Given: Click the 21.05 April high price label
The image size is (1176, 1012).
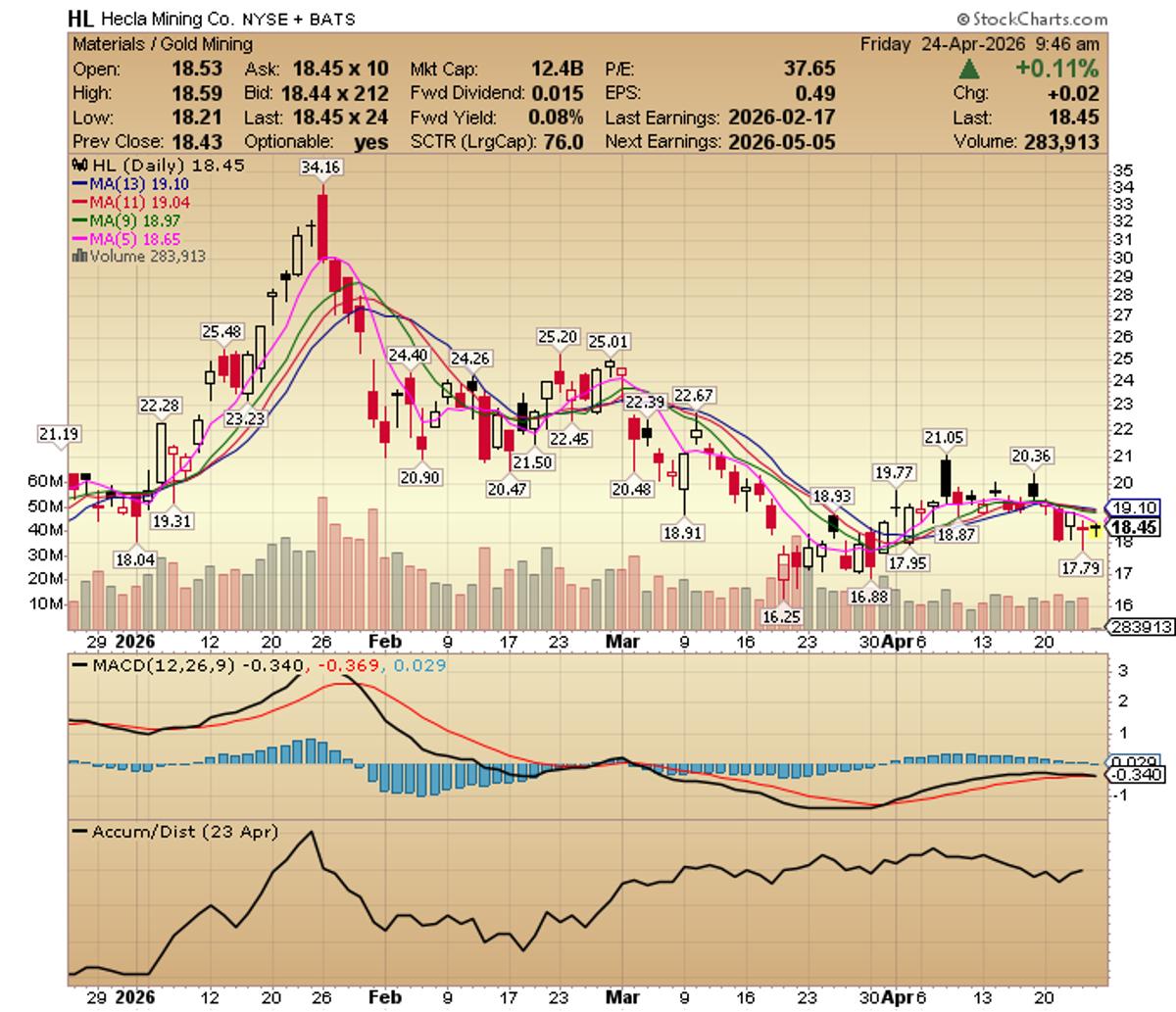Looking at the screenshot, I should (943, 436).
